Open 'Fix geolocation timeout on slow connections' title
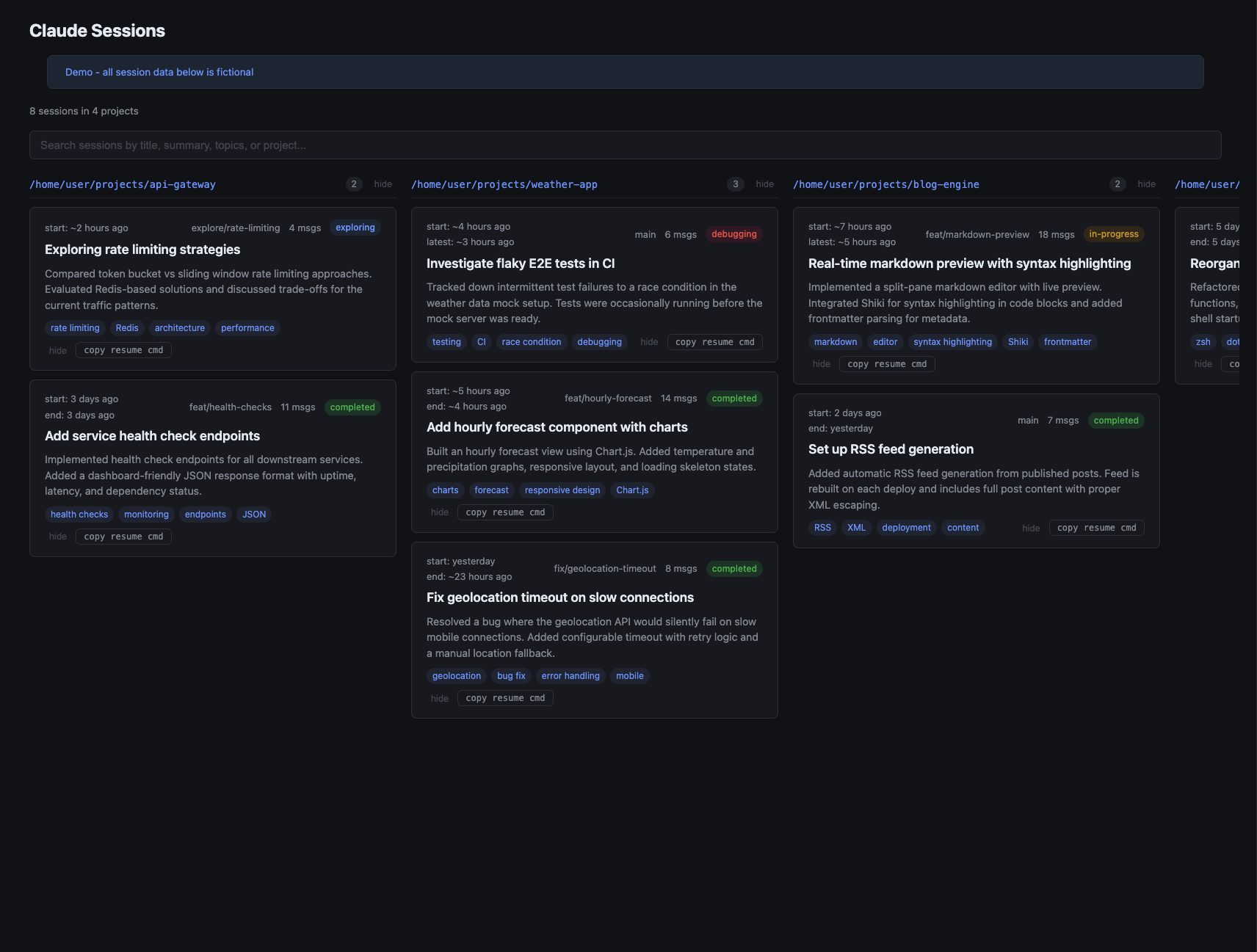Screen dimensions: 1257x952 click(560, 597)
